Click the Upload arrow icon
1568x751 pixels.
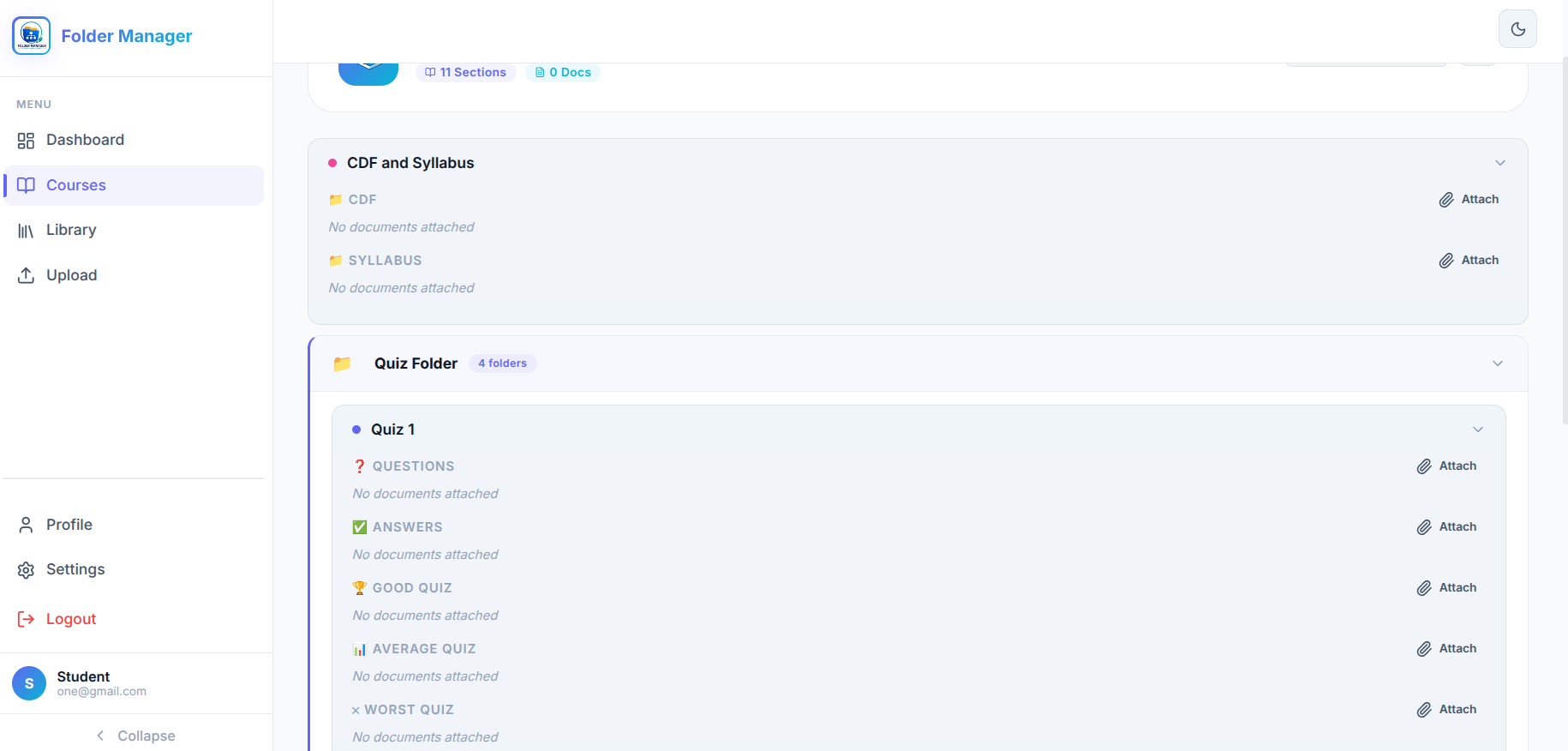(27, 275)
